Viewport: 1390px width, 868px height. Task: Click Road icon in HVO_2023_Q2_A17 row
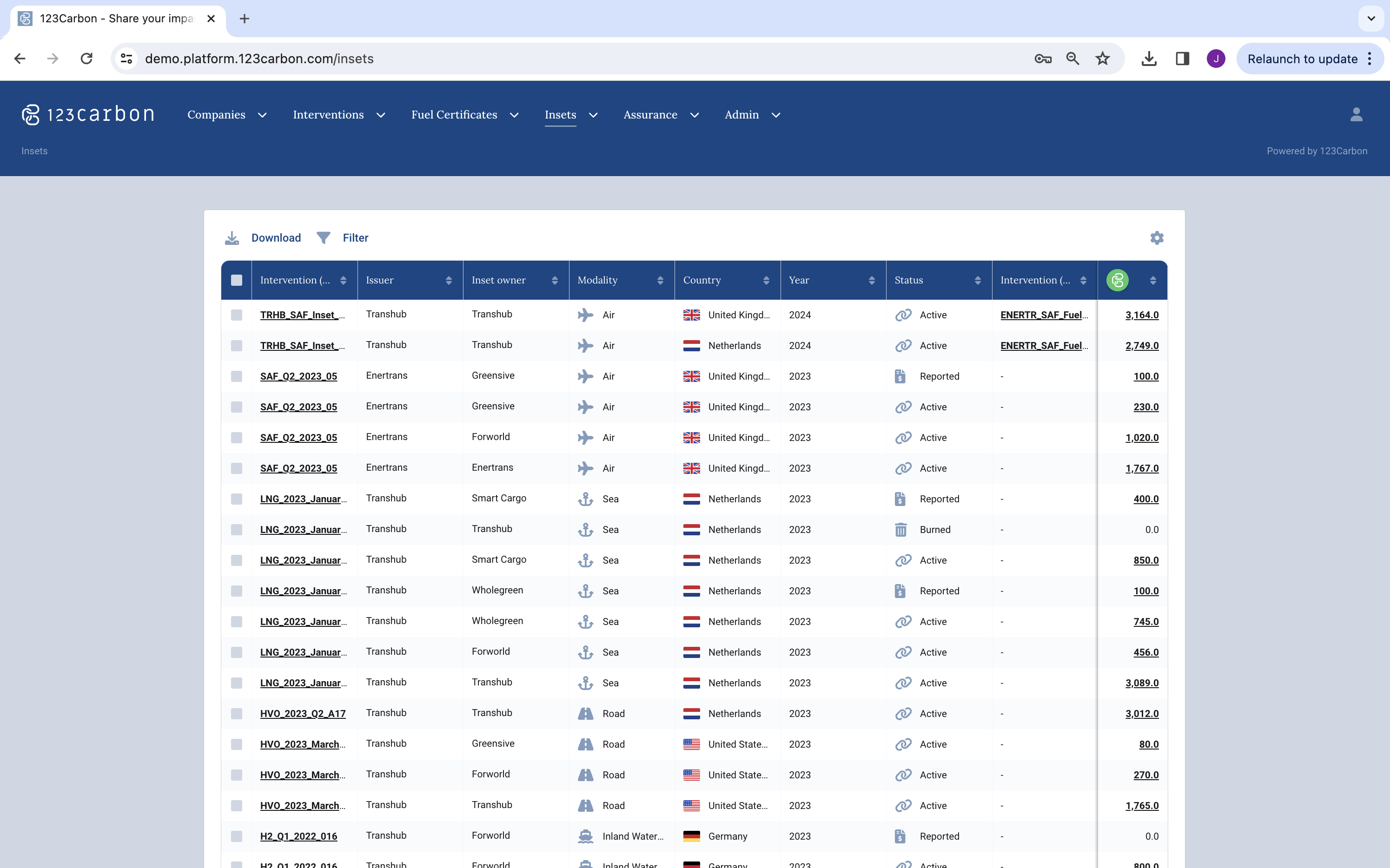tap(585, 714)
